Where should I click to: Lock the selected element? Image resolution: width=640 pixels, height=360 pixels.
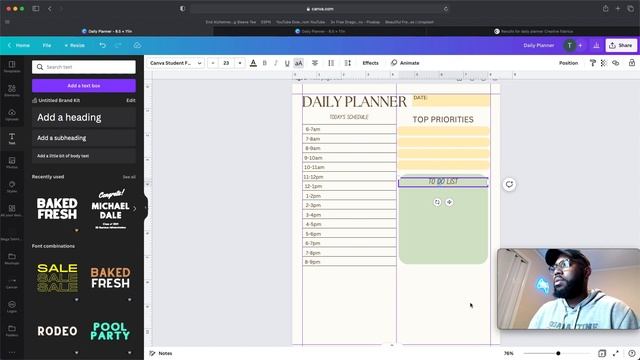(632, 63)
